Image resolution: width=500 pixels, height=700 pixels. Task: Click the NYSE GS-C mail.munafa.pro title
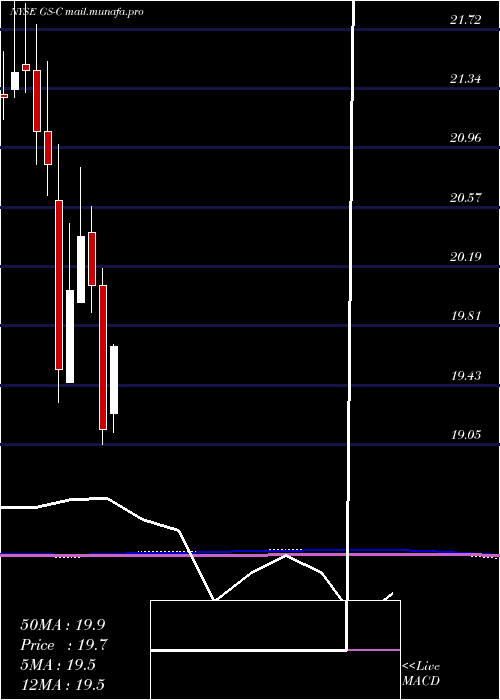click(77, 12)
